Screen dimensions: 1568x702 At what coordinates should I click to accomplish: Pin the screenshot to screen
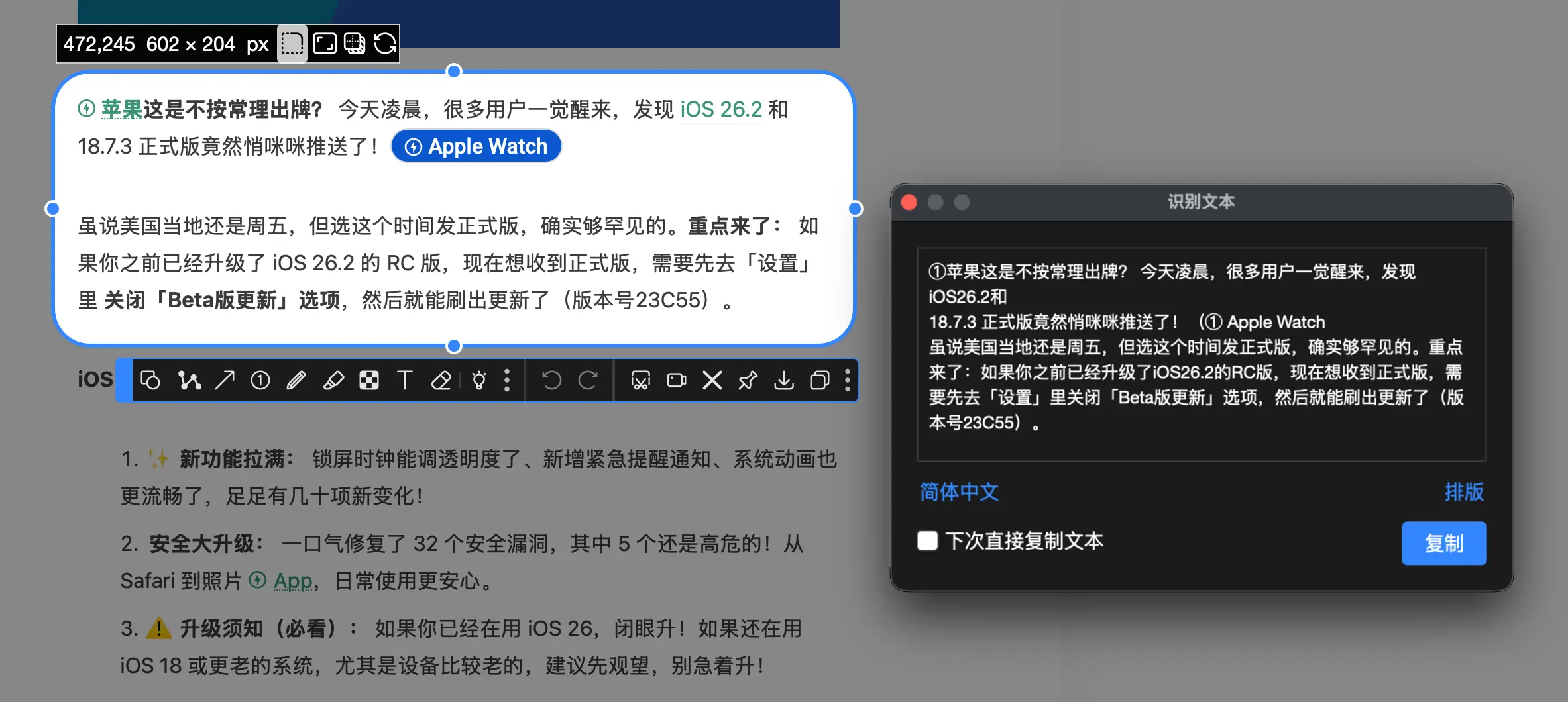[x=748, y=380]
